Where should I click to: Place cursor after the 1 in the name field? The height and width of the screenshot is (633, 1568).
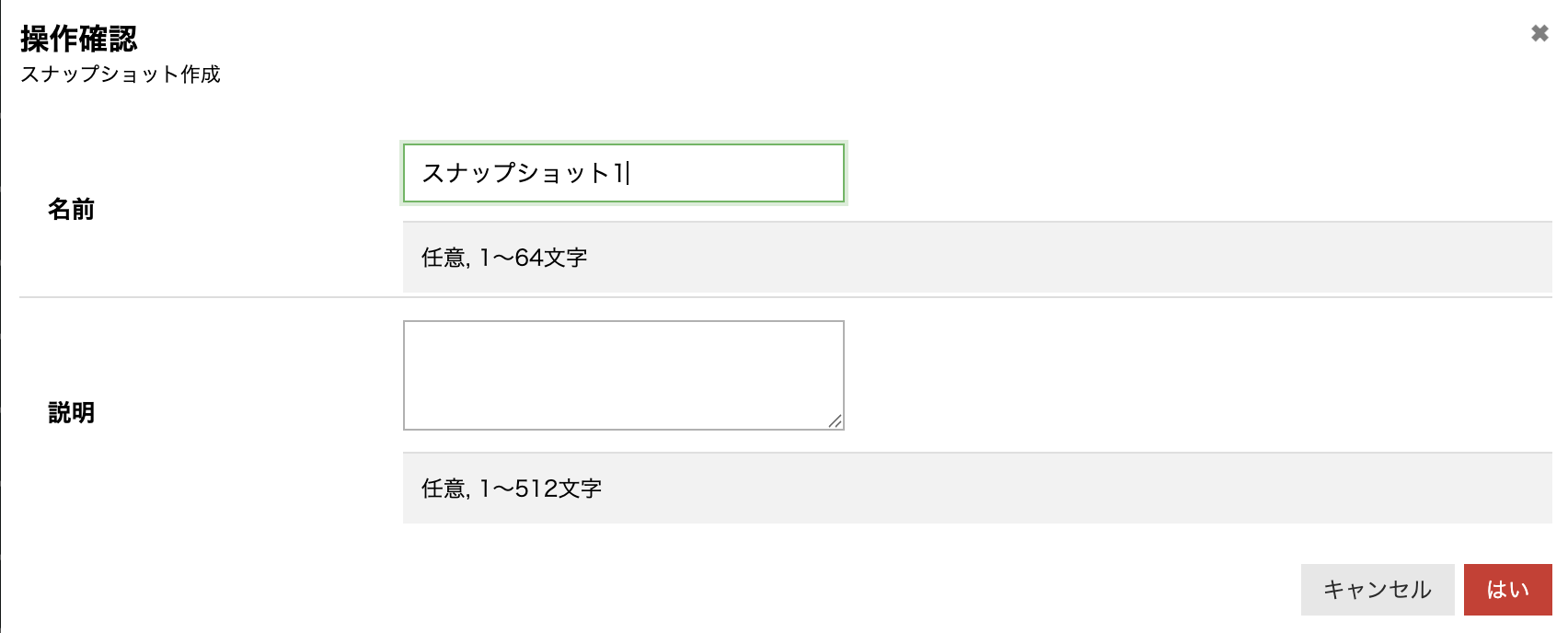coord(628,173)
